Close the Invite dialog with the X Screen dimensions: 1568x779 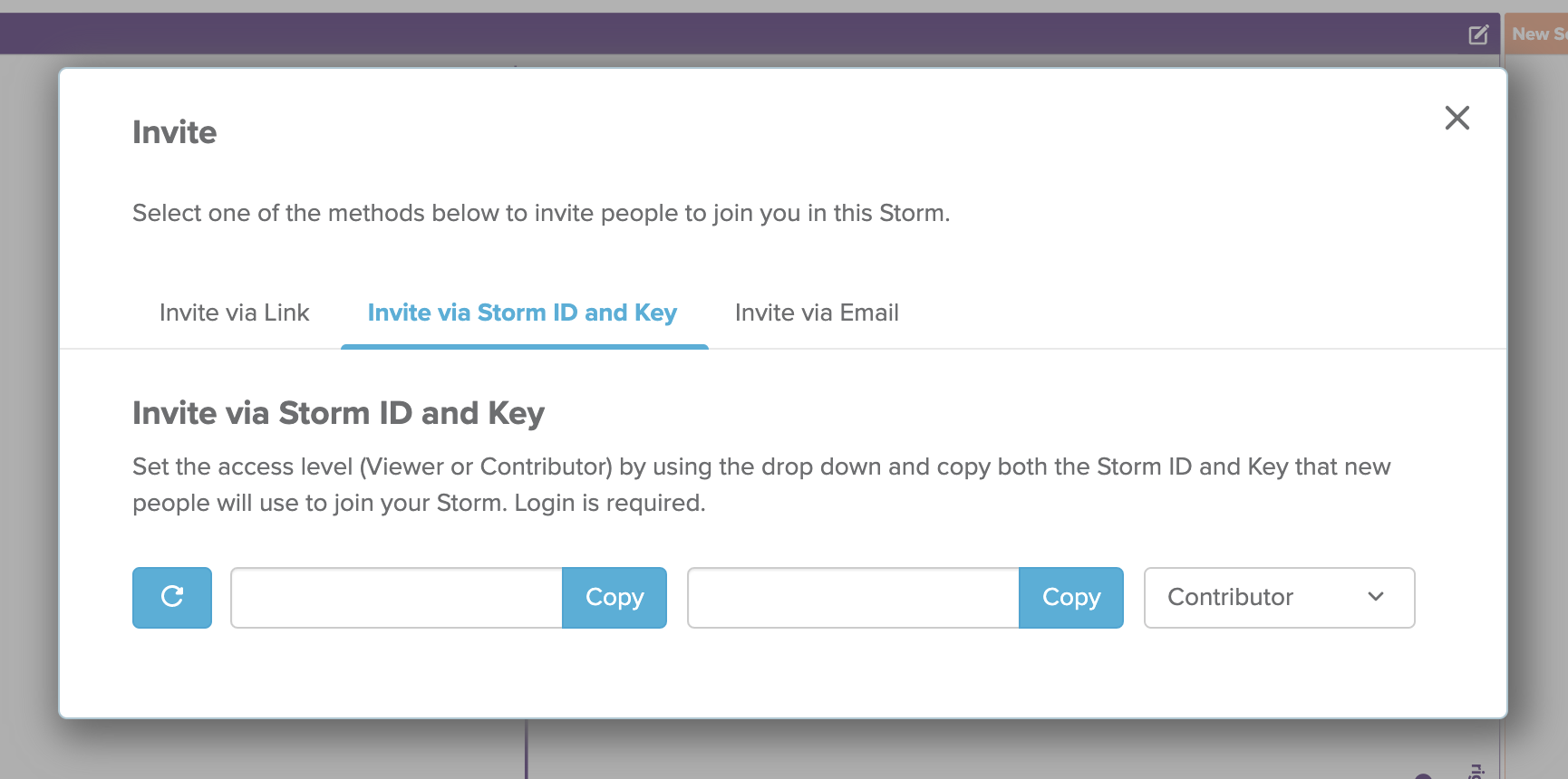[x=1457, y=118]
